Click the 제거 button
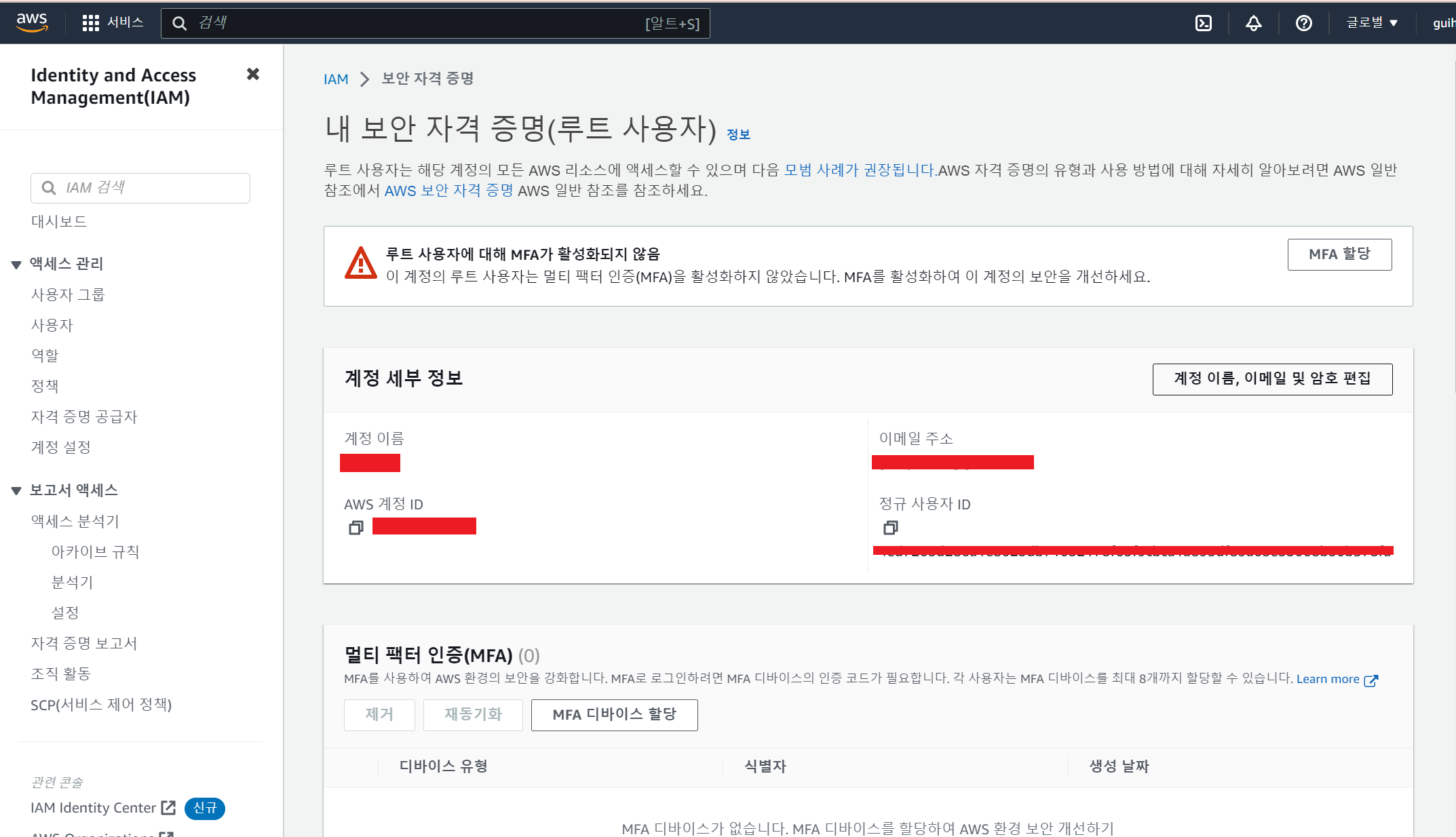 [379, 715]
